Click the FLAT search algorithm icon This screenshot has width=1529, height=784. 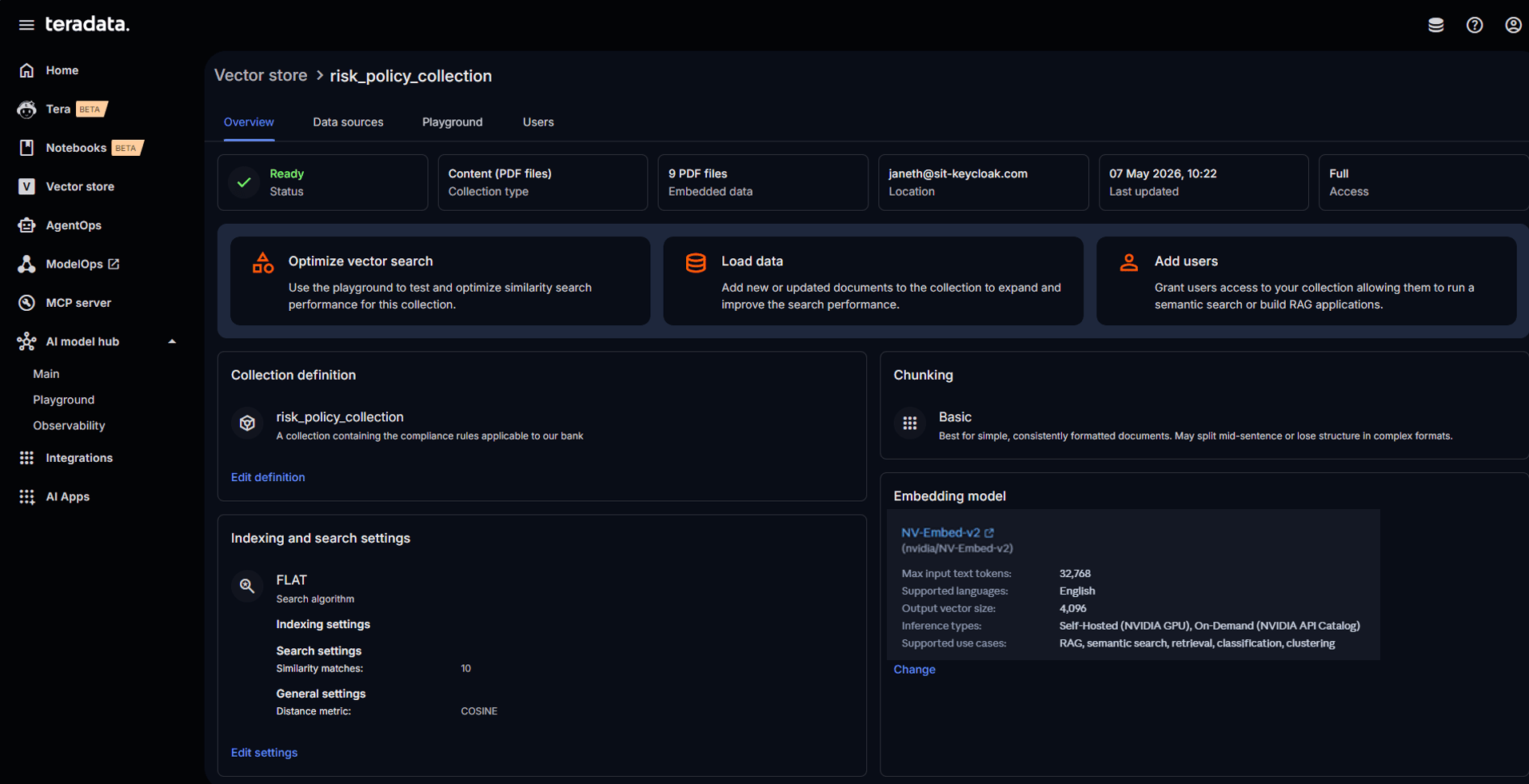coord(247,587)
